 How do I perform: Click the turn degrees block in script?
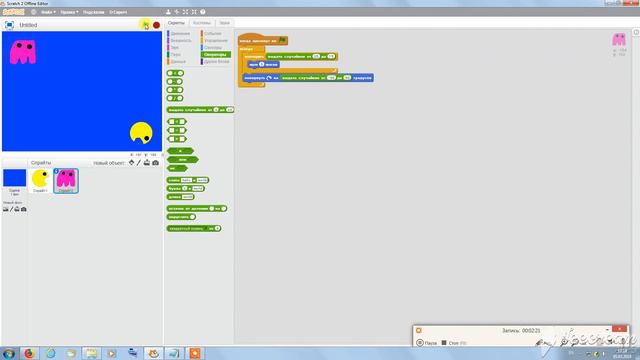pyautogui.click(x=308, y=78)
